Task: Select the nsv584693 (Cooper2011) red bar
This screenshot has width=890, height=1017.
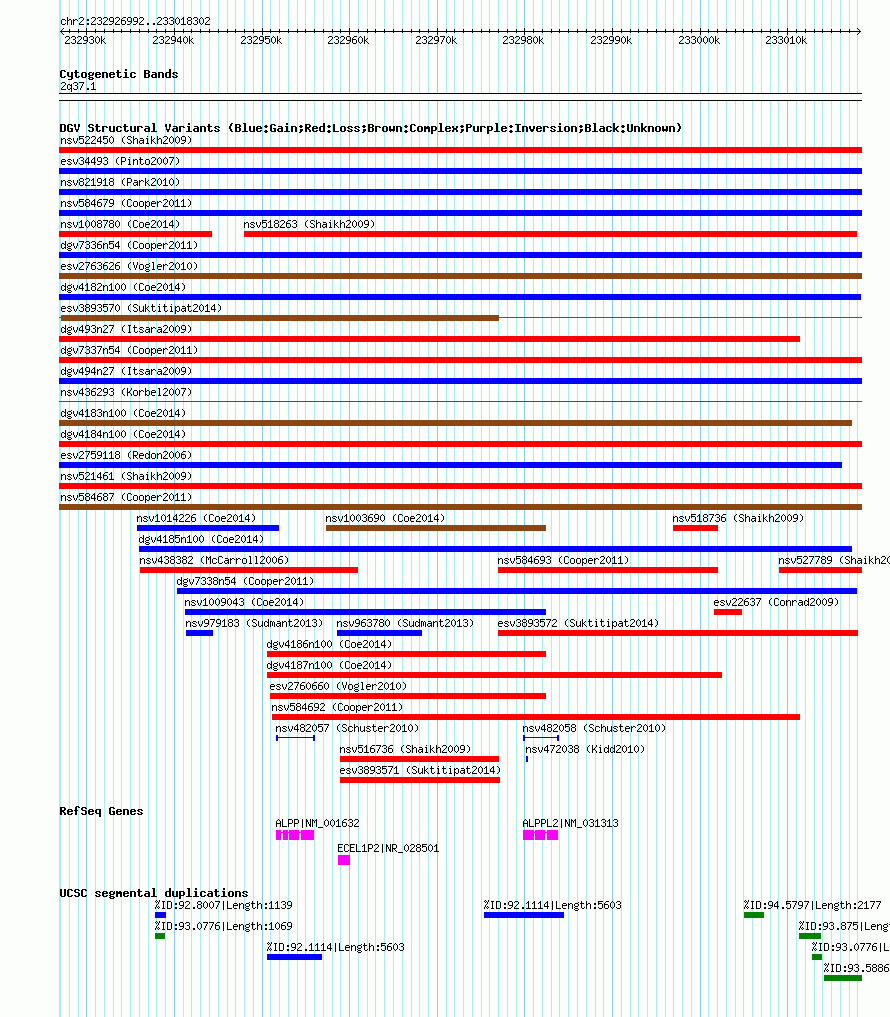Action: pyautogui.click(x=608, y=570)
